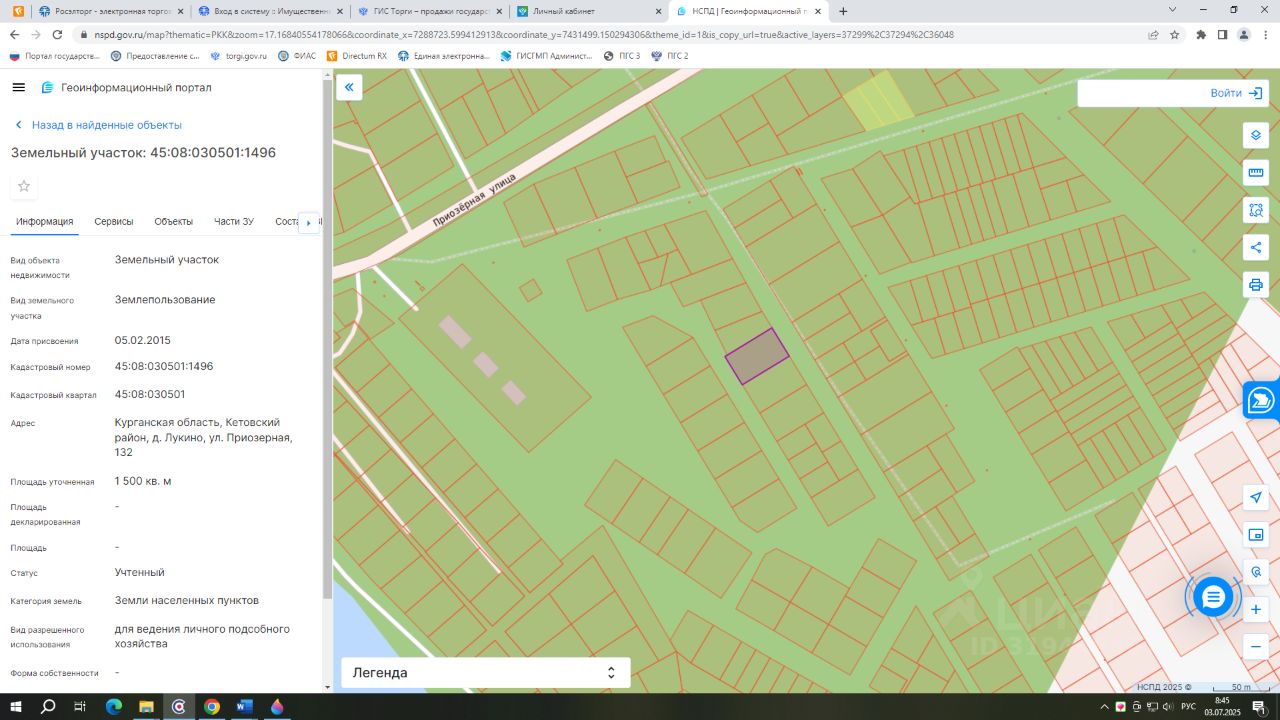Click the Войти login button
Image resolution: width=1280 pixels, height=720 pixels.
[x=1236, y=93]
